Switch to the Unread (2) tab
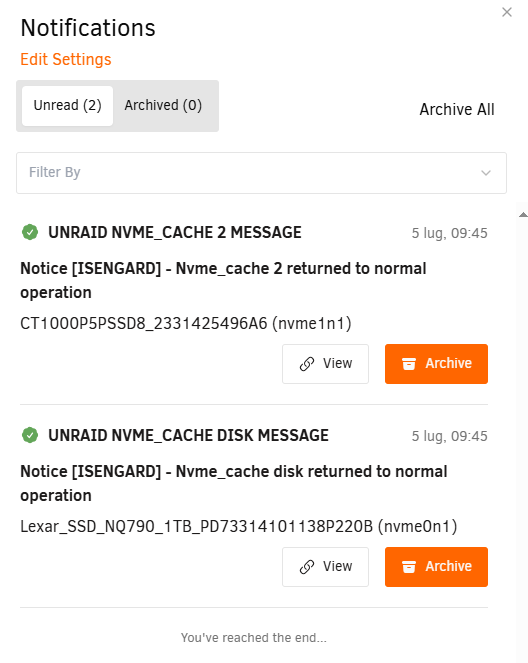528x663 pixels. pyautogui.click(x=68, y=106)
